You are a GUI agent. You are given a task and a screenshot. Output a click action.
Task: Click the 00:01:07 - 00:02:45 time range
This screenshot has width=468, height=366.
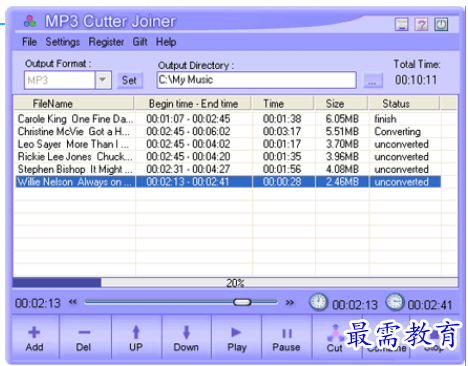click(188, 119)
